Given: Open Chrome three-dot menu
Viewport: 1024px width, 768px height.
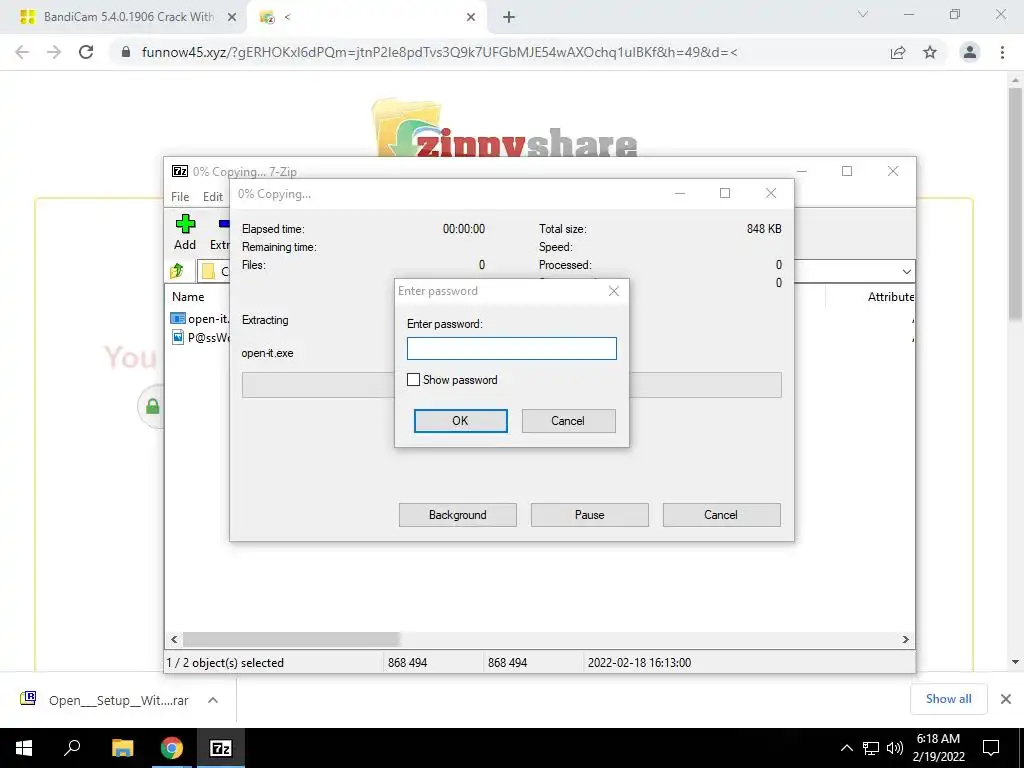Looking at the screenshot, I should click(x=1002, y=52).
